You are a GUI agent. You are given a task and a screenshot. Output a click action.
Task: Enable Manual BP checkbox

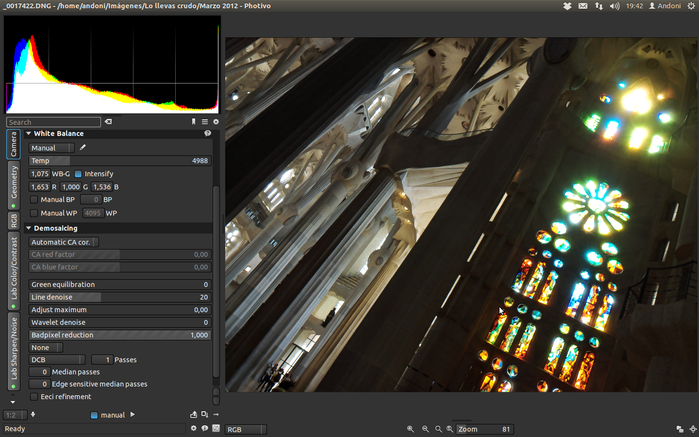coord(34,199)
